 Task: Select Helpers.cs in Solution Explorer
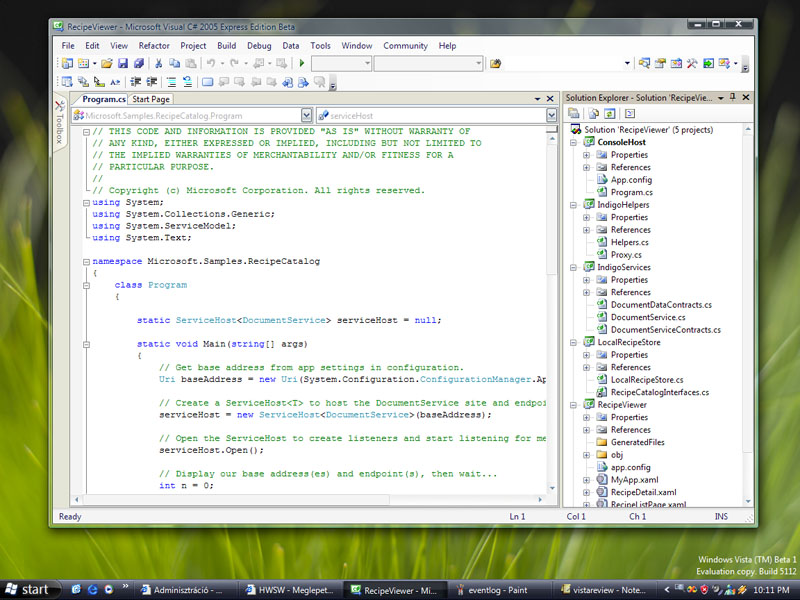630,242
